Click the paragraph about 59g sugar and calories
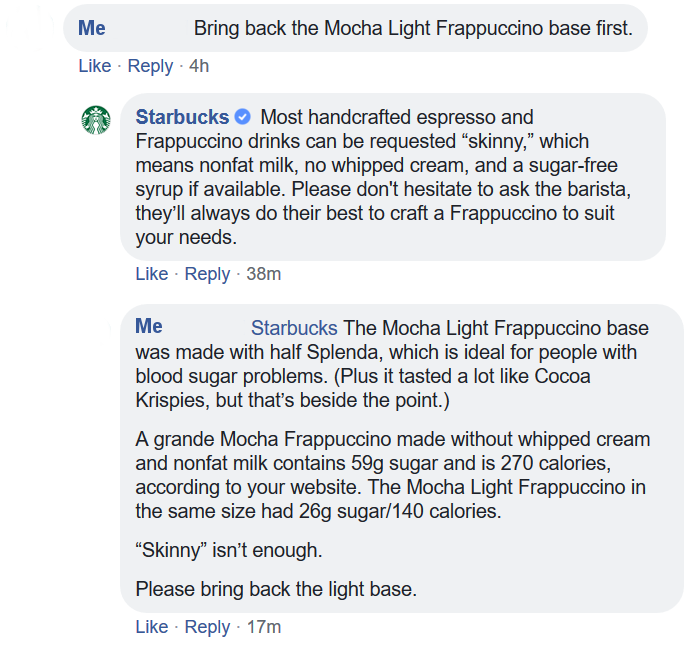This screenshot has width=696, height=647. pos(393,475)
